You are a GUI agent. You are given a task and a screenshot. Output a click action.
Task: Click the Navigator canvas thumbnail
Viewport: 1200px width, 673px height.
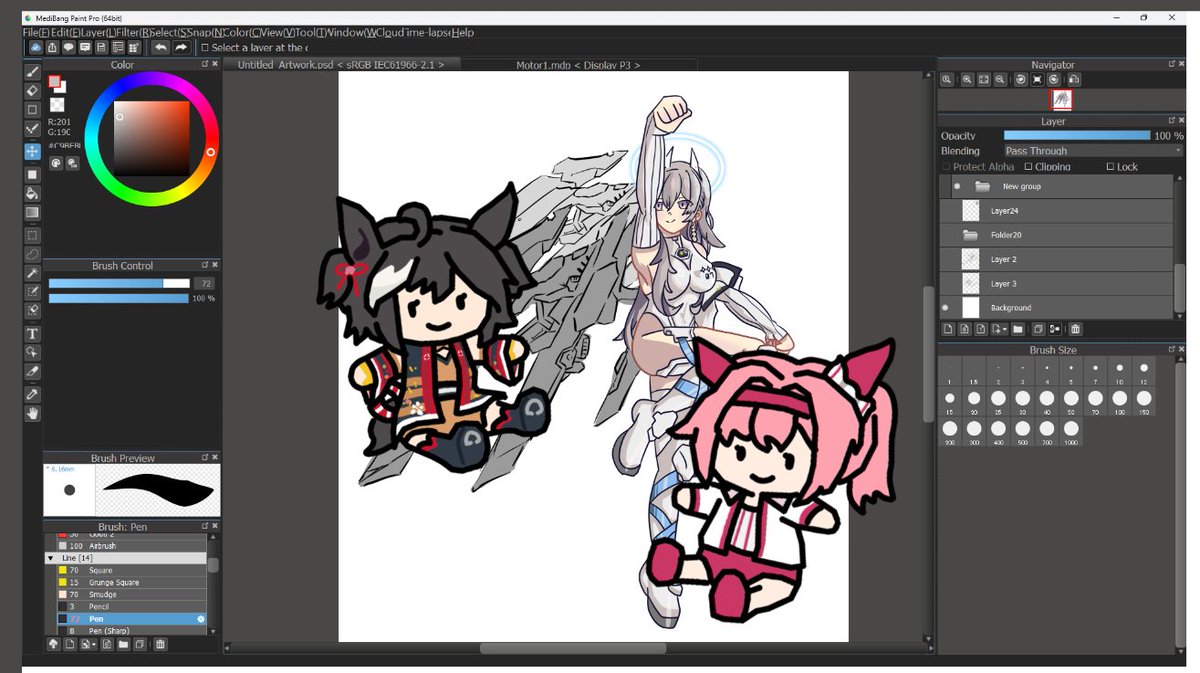coord(1061,99)
